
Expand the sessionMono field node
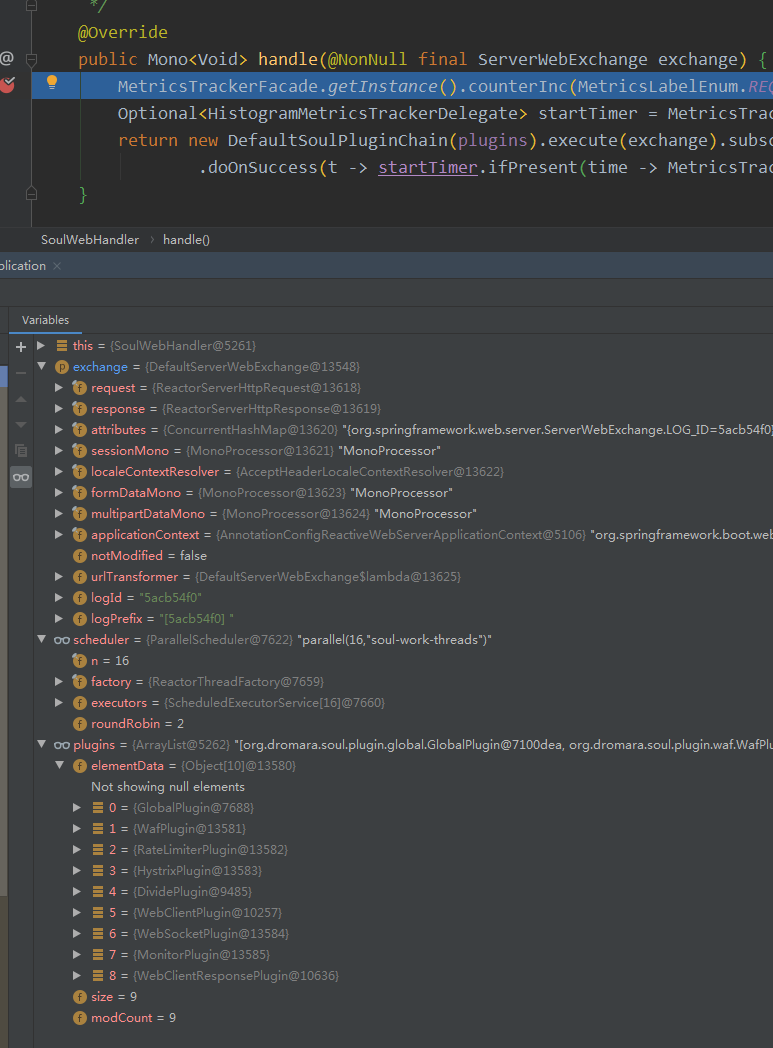point(59,450)
